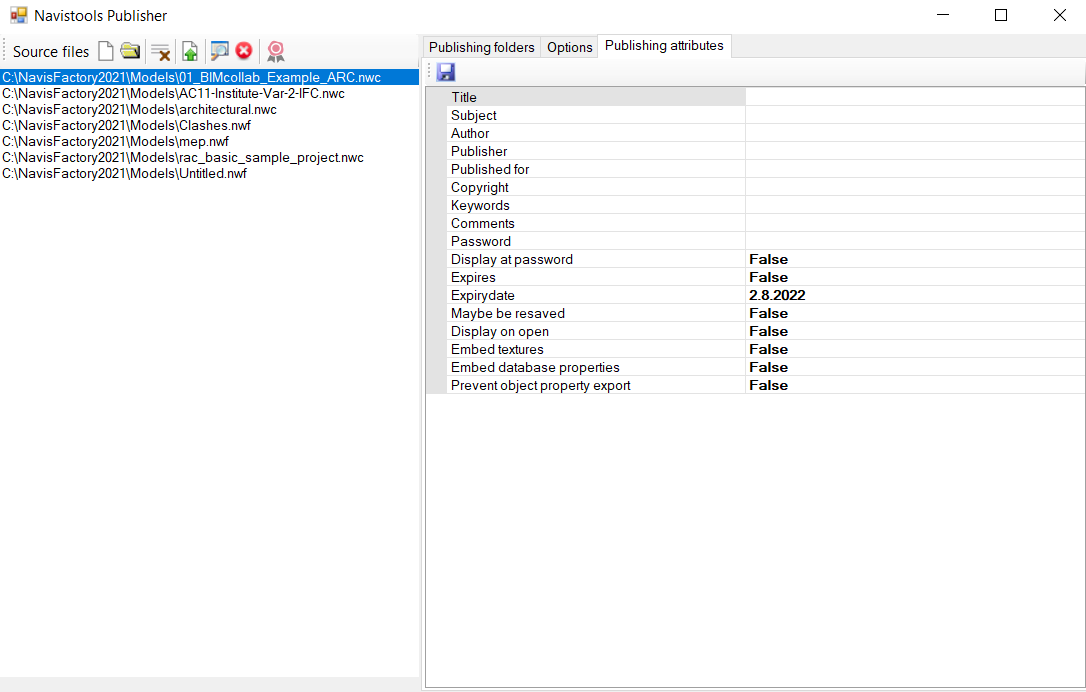Click the empty Password value field
This screenshot has width=1086, height=692.
pos(915,241)
